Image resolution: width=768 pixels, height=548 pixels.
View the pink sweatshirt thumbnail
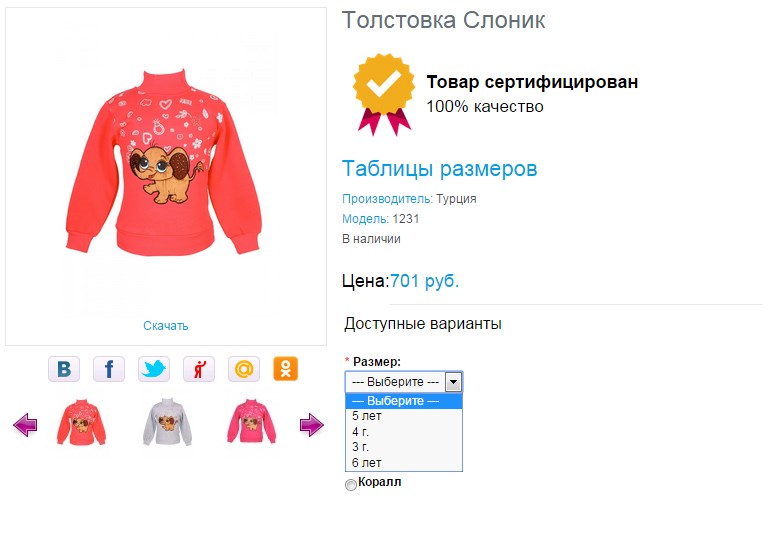click(251, 422)
